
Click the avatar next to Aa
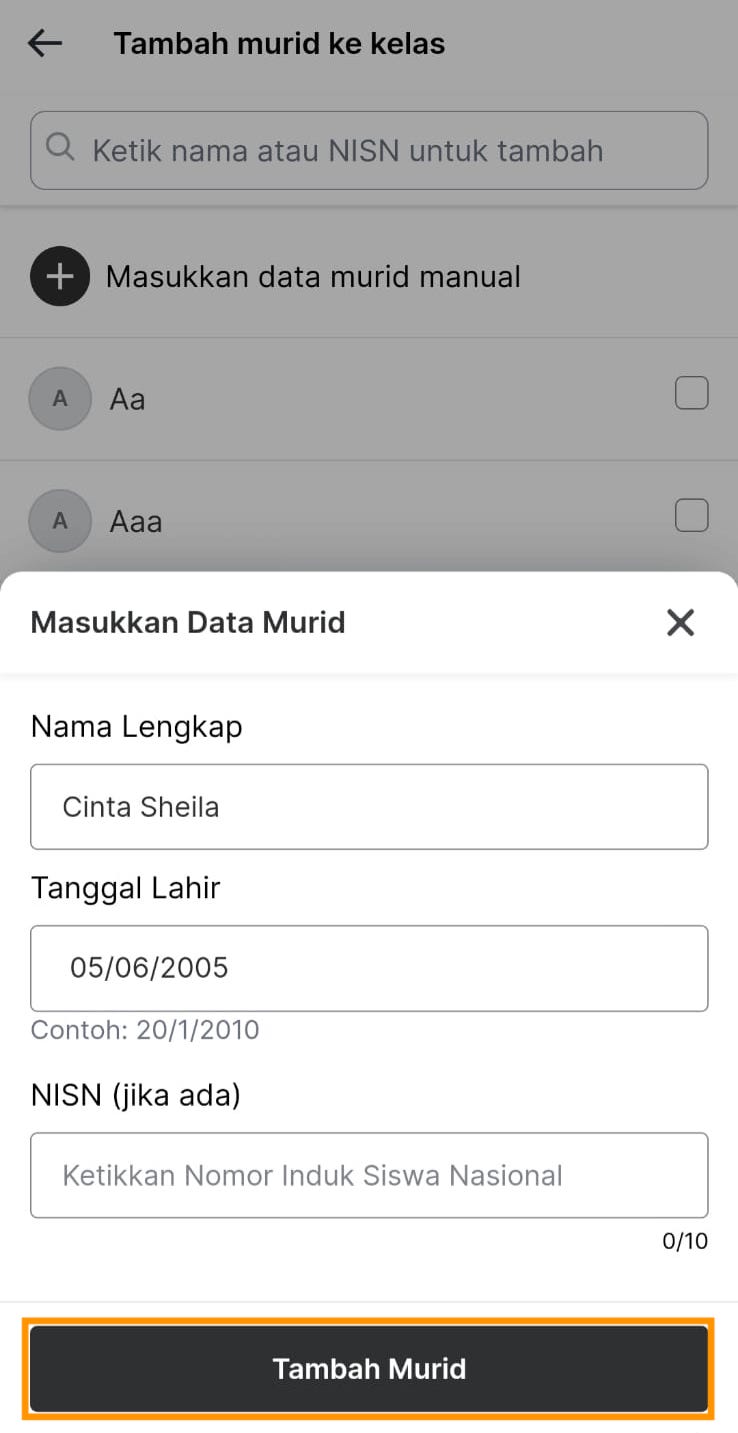tap(60, 399)
